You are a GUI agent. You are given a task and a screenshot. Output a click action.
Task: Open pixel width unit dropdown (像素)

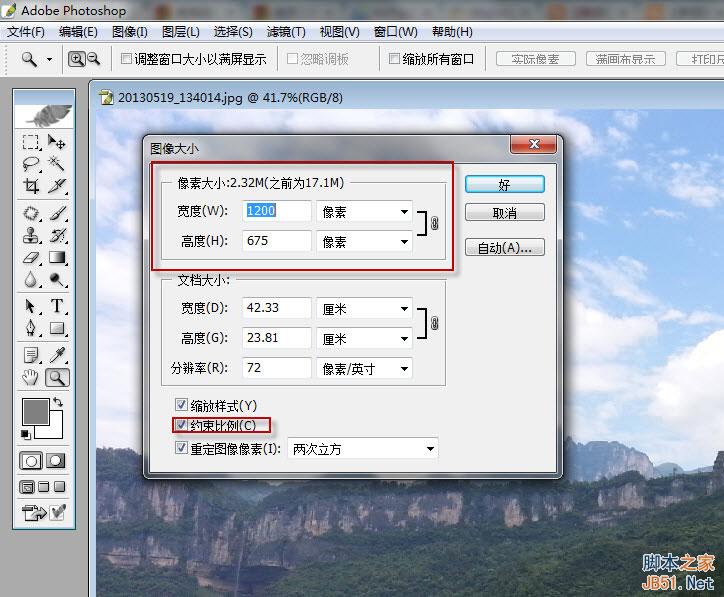[364, 212]
